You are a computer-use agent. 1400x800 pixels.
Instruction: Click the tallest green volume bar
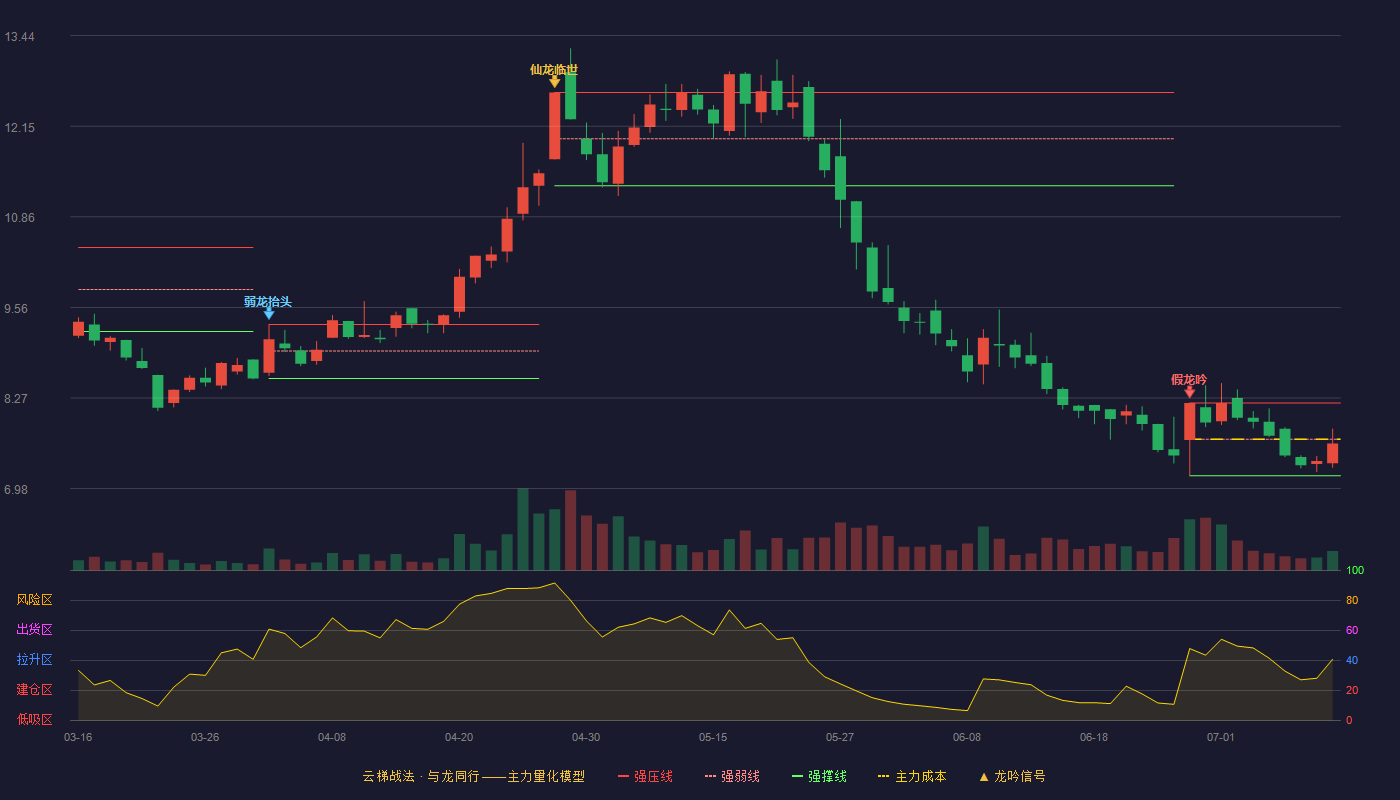pyautogui.click(x=522, y=529)
